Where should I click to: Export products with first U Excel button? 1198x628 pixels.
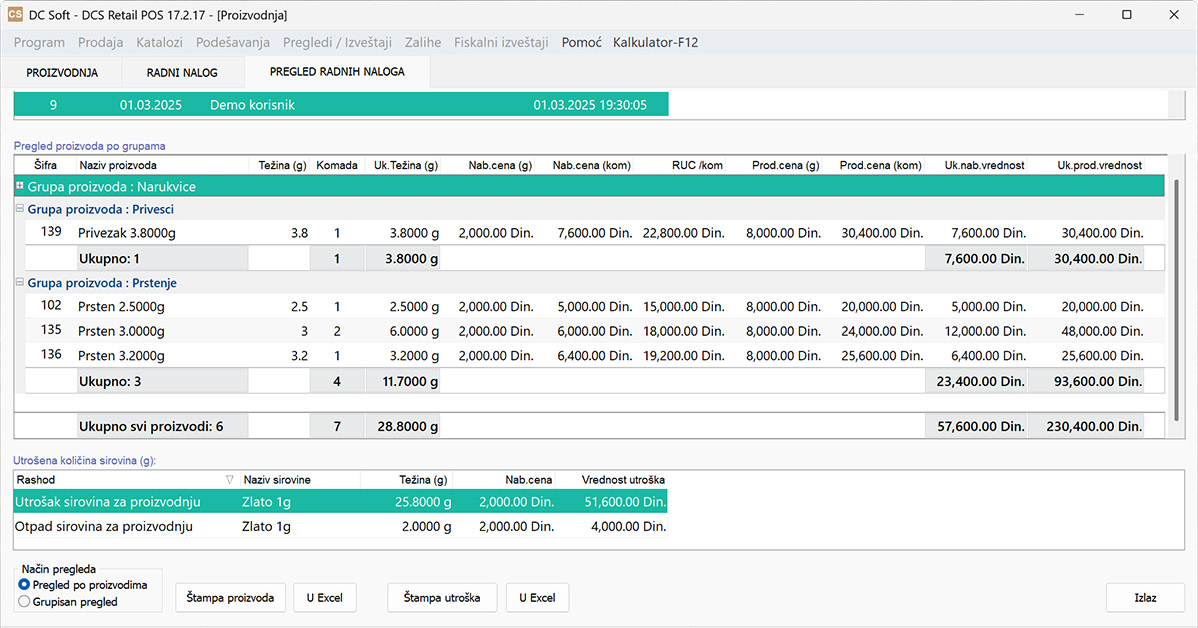[324, 598]
